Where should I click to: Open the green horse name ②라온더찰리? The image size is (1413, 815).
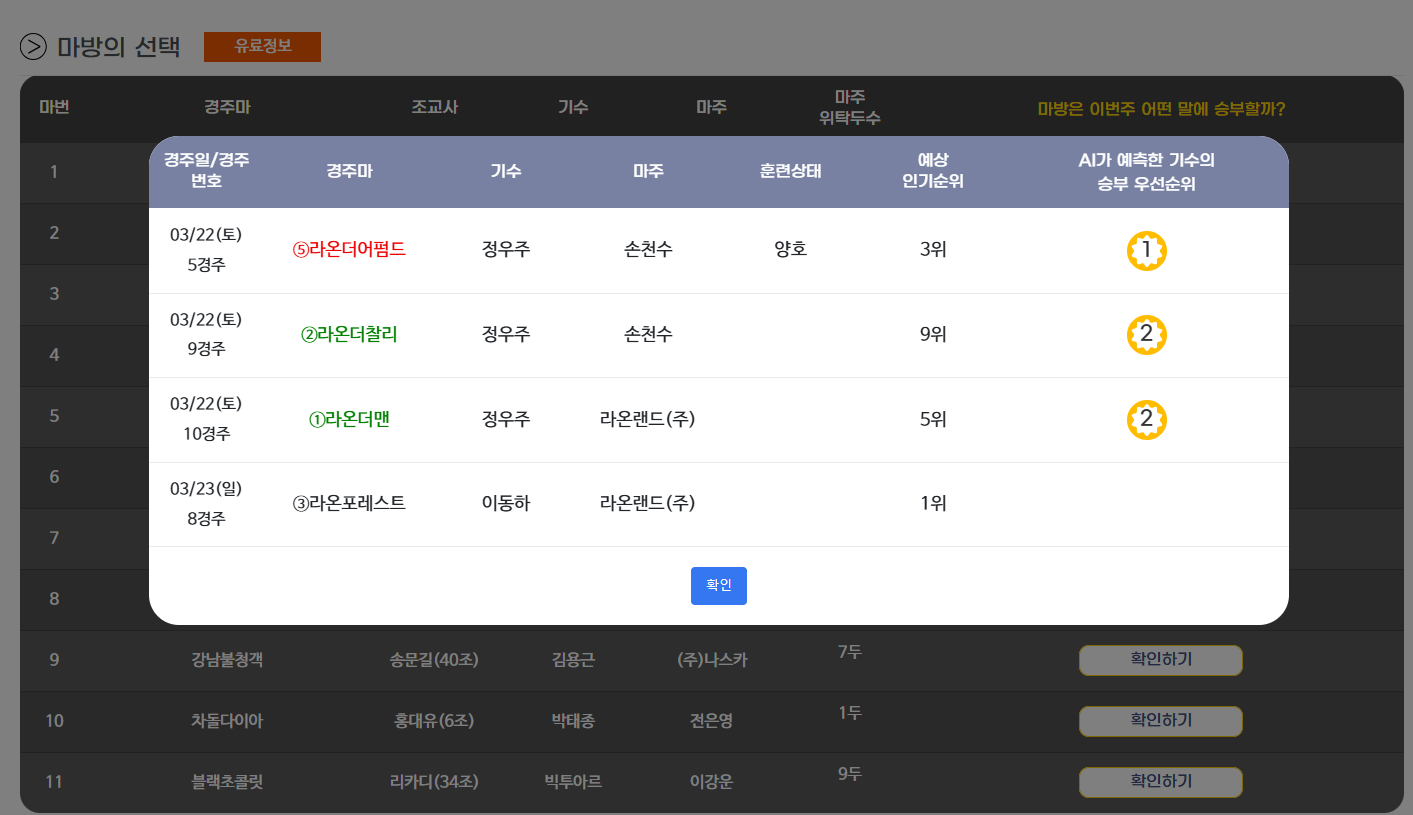click(349, 335)
